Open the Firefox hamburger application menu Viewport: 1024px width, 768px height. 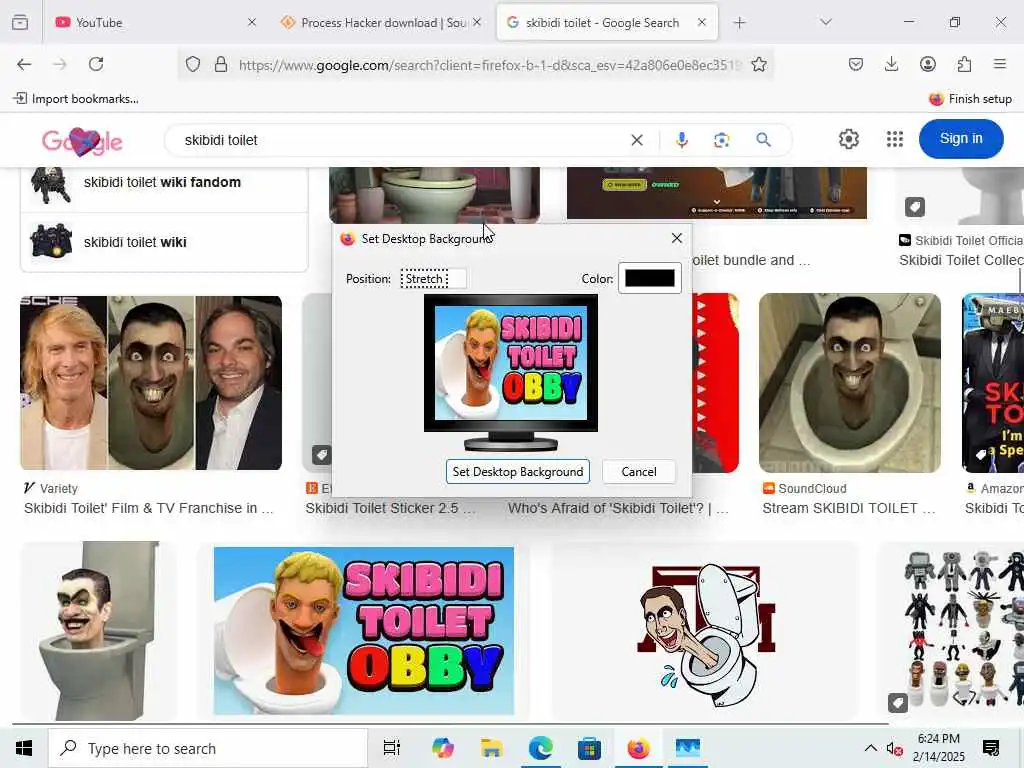point(1000,64)
